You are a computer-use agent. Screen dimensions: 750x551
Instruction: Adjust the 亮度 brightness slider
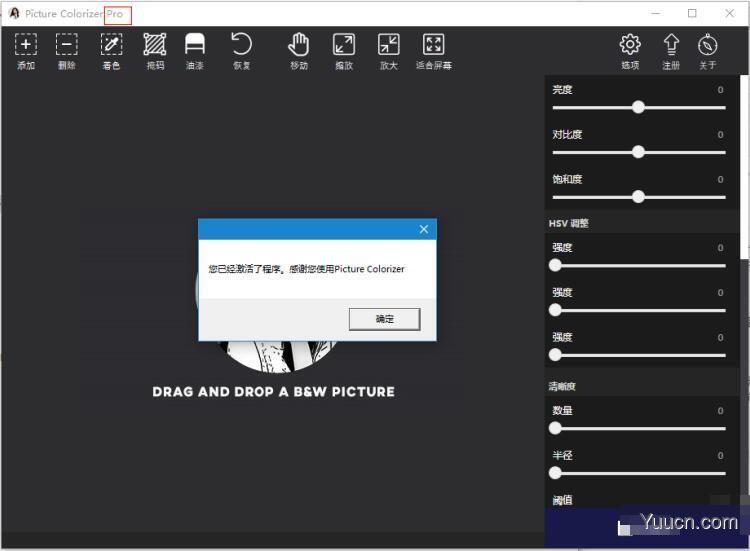coord(639,107)
